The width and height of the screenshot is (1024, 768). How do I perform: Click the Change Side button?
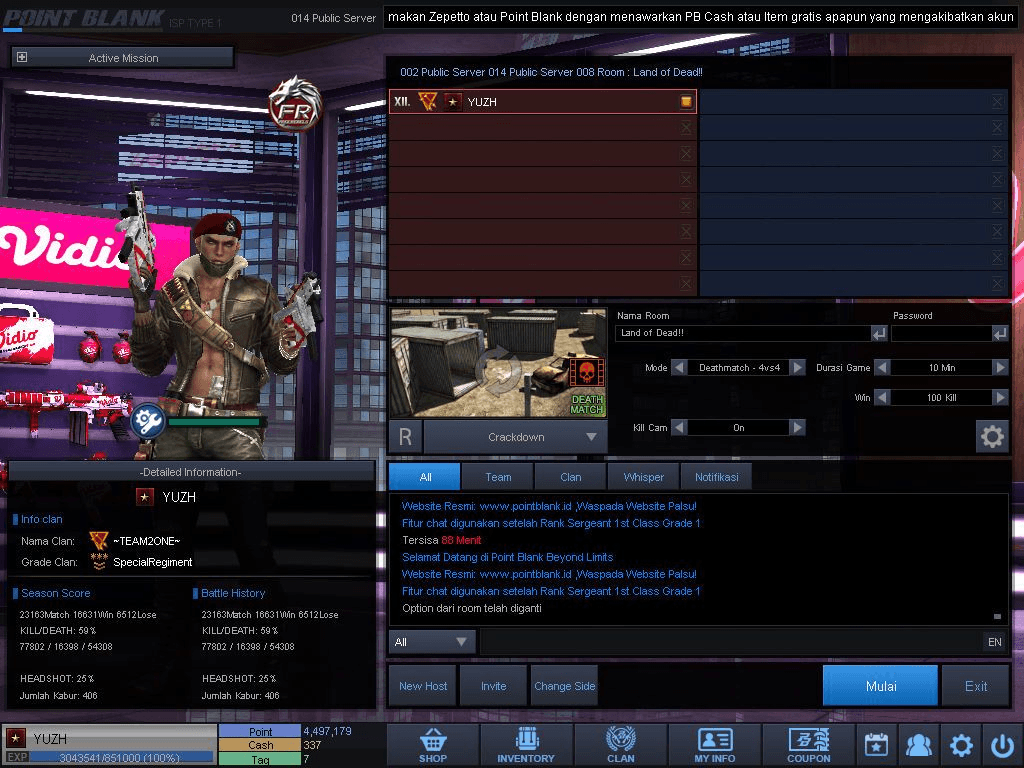pyautogui.click(x=565, y=686)
